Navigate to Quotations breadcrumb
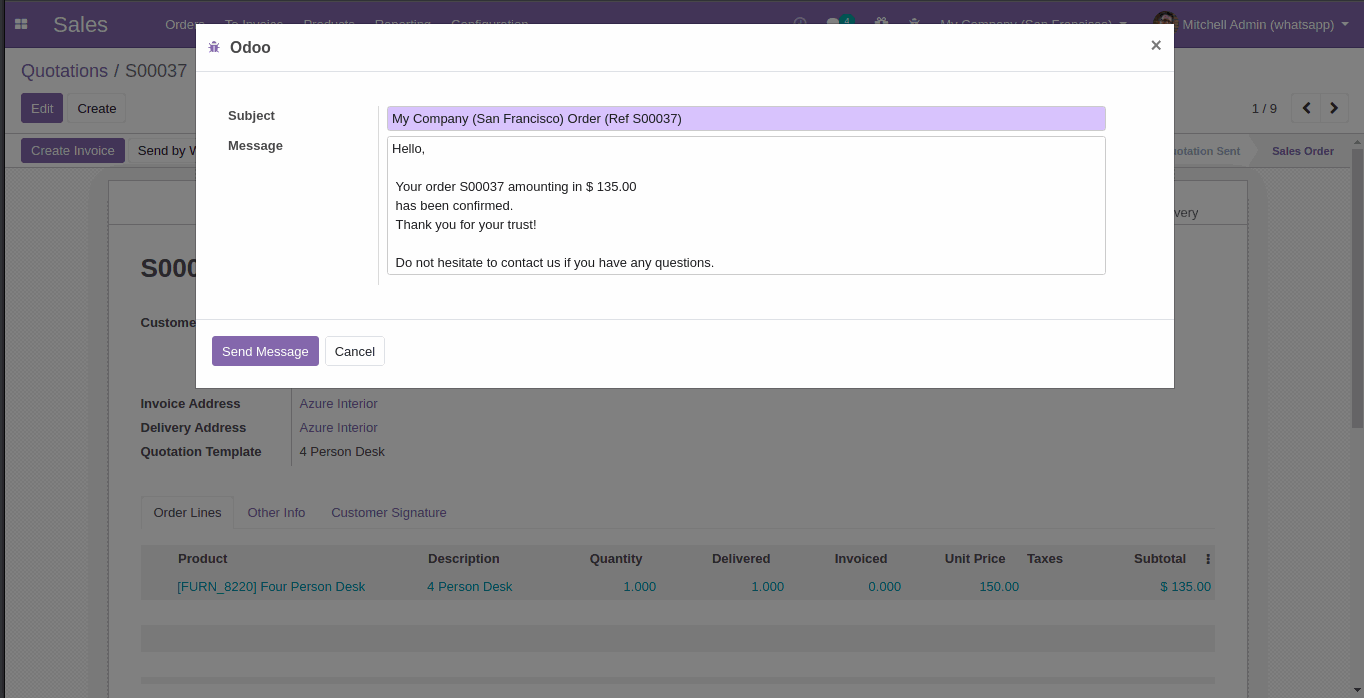Screen dimensions: 1364x698 (64, 71)
